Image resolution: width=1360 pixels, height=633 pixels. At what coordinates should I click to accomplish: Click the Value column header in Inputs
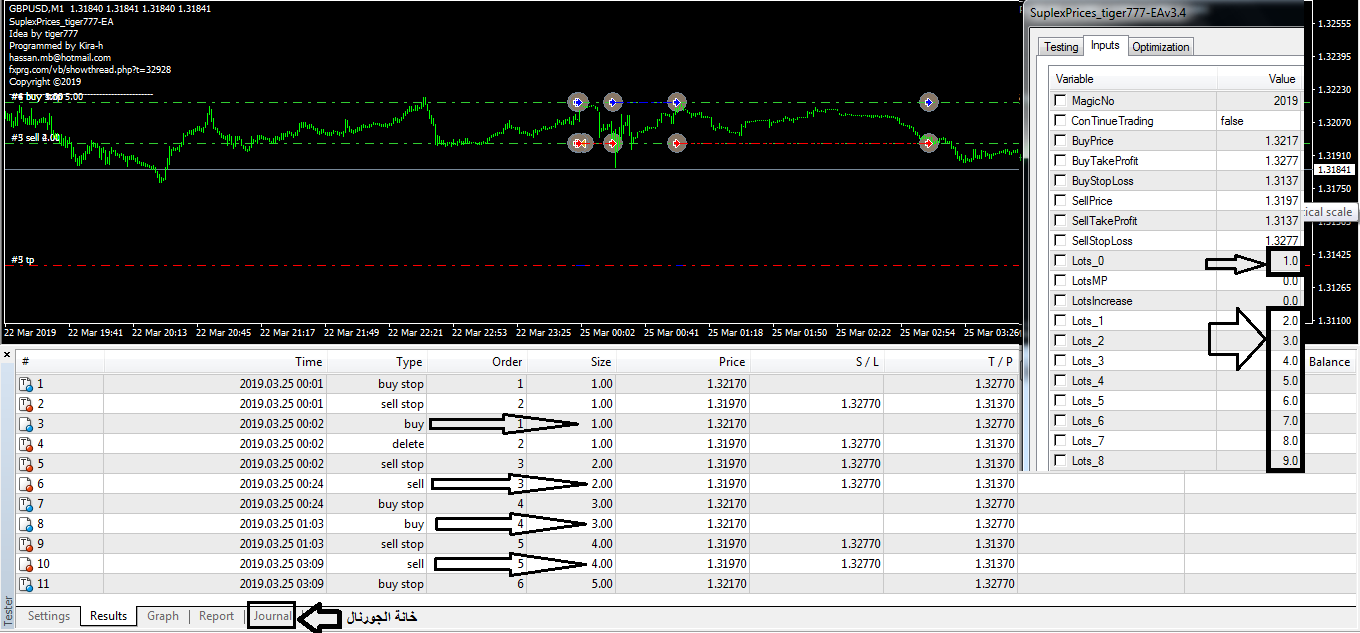(x=1259, y=78)
